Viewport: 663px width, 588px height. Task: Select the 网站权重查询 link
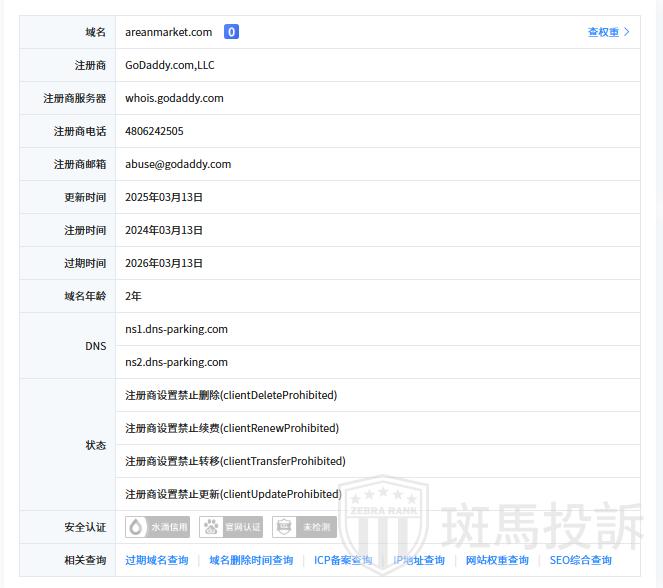497,560
